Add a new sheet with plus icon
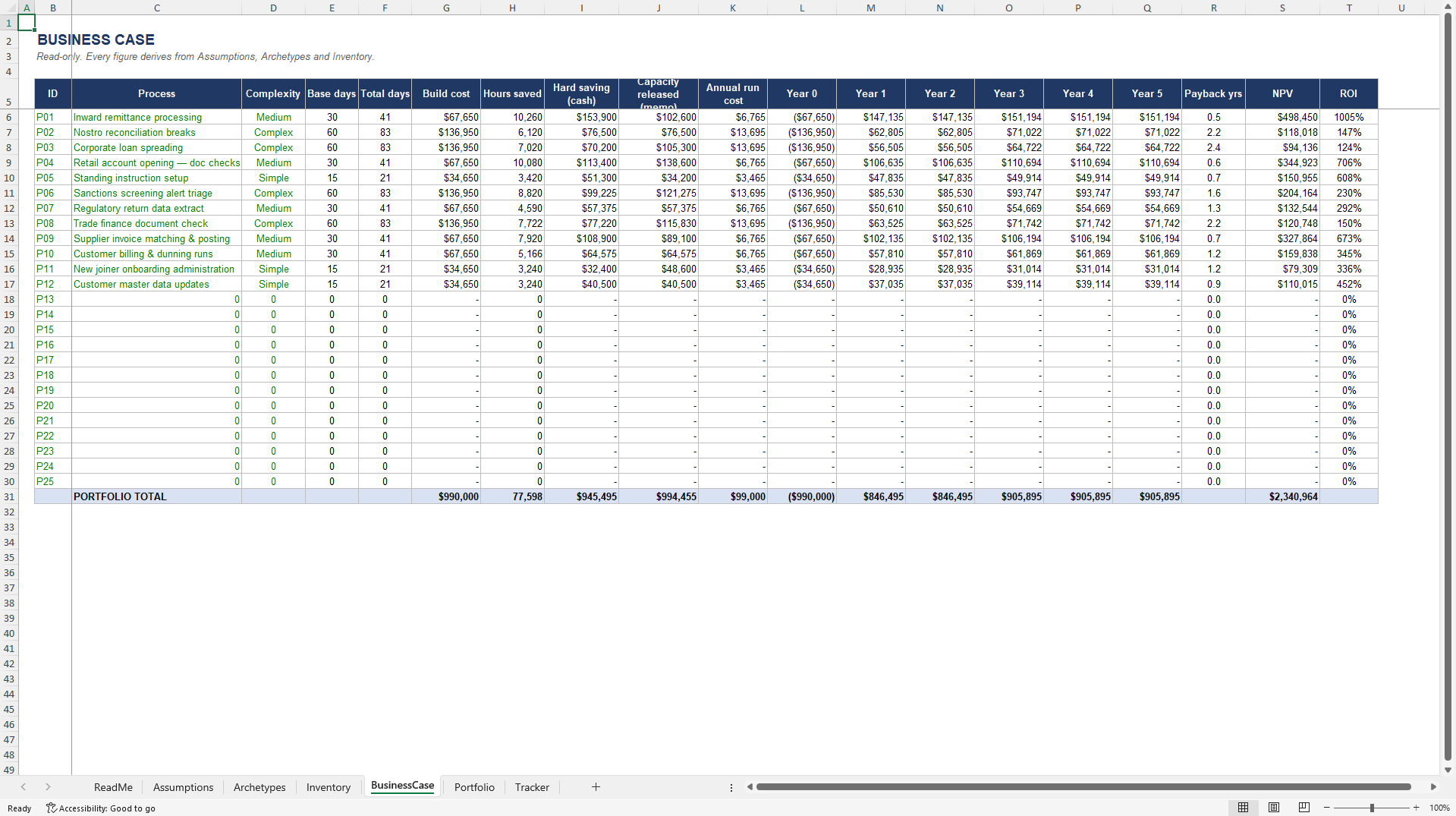 tap(596, 787)
